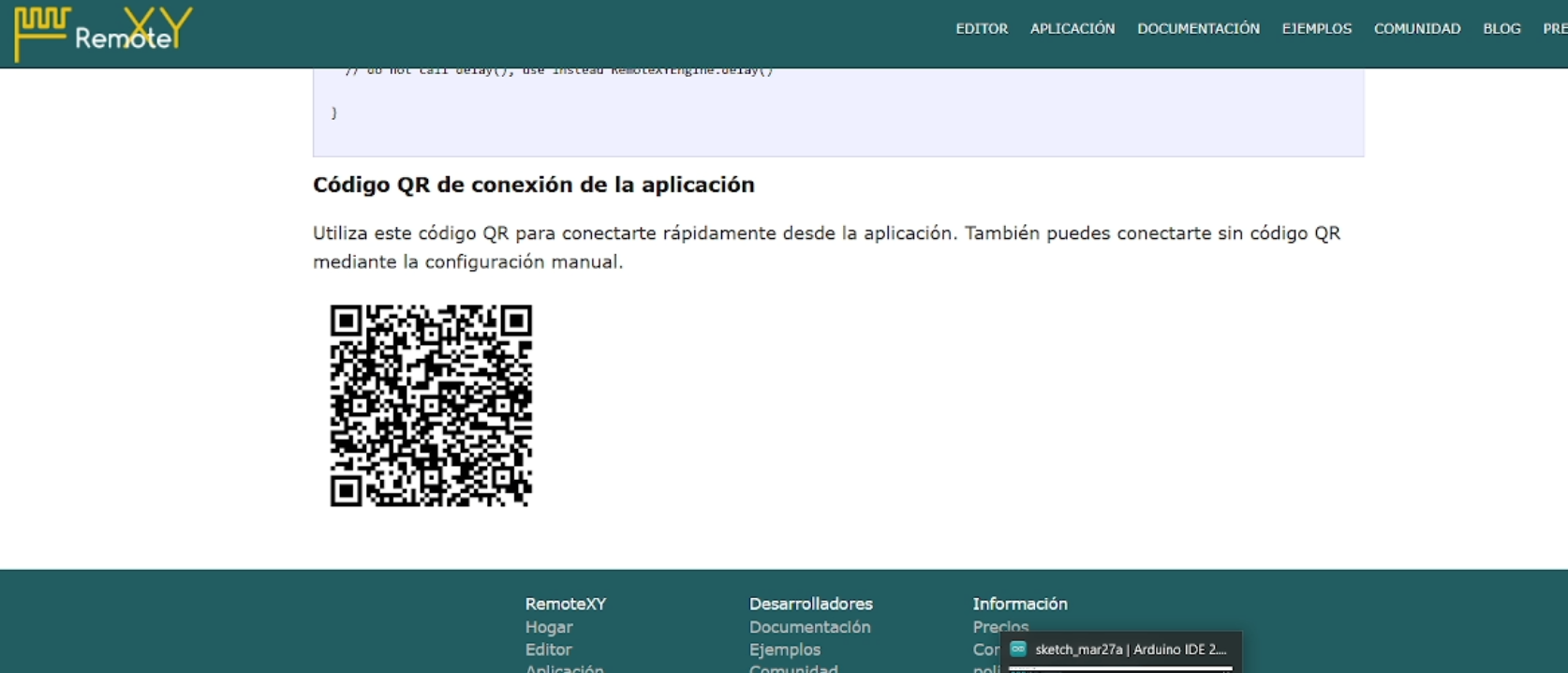Follow the footer Editor link

(x=548, y=650)
